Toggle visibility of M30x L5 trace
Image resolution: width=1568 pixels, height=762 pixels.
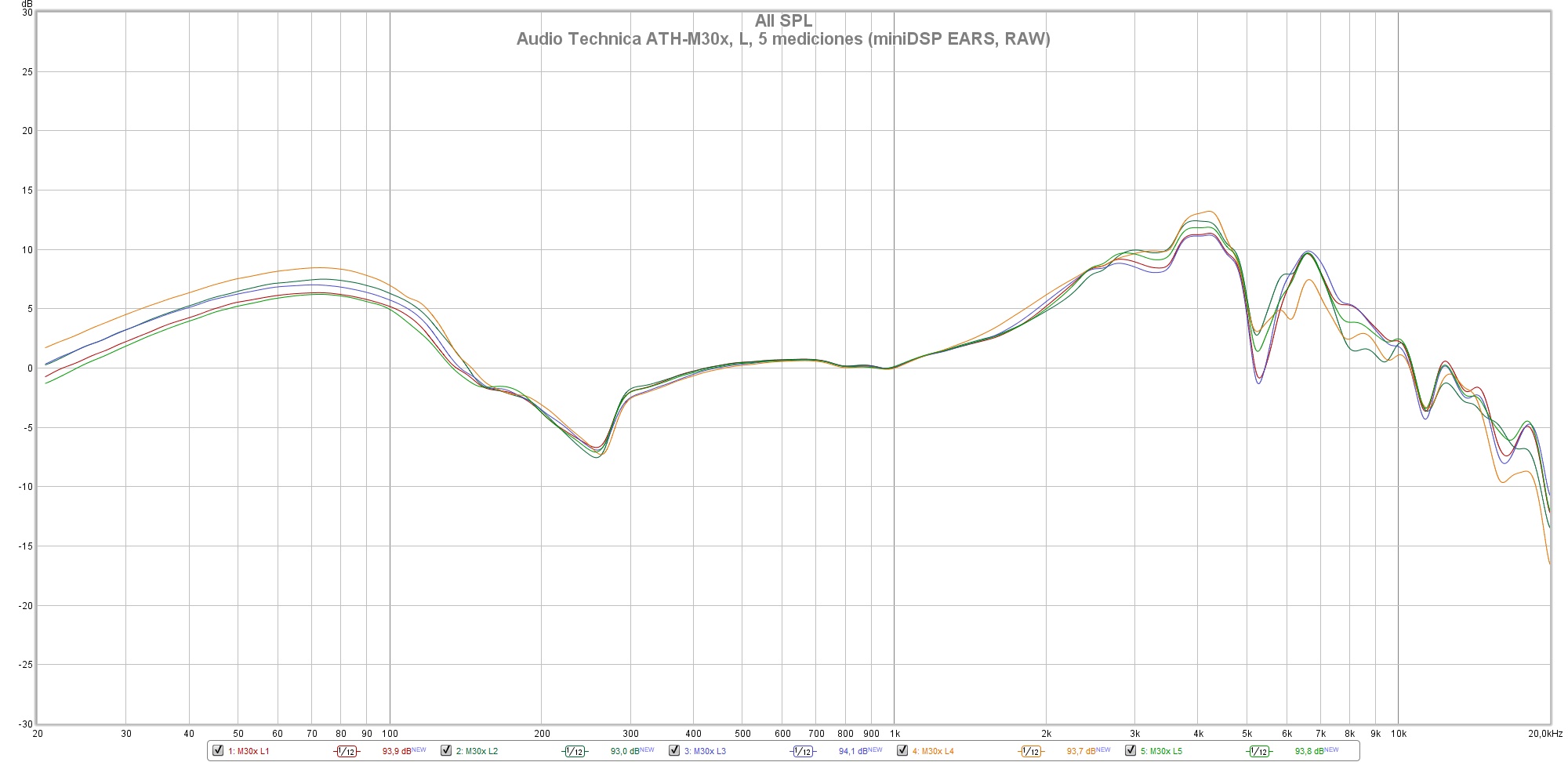click(1131, 750)
